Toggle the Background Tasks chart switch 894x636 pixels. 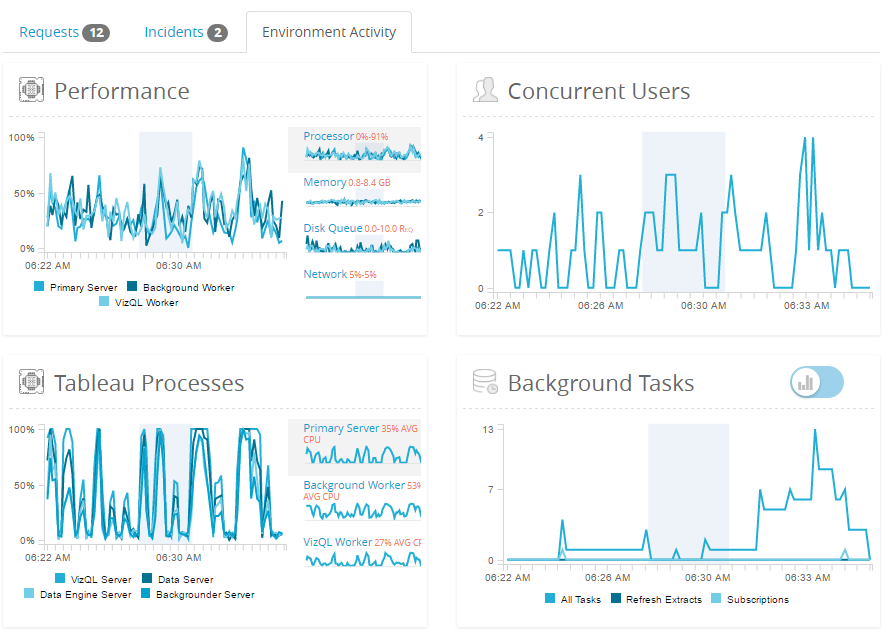(816, 382)
